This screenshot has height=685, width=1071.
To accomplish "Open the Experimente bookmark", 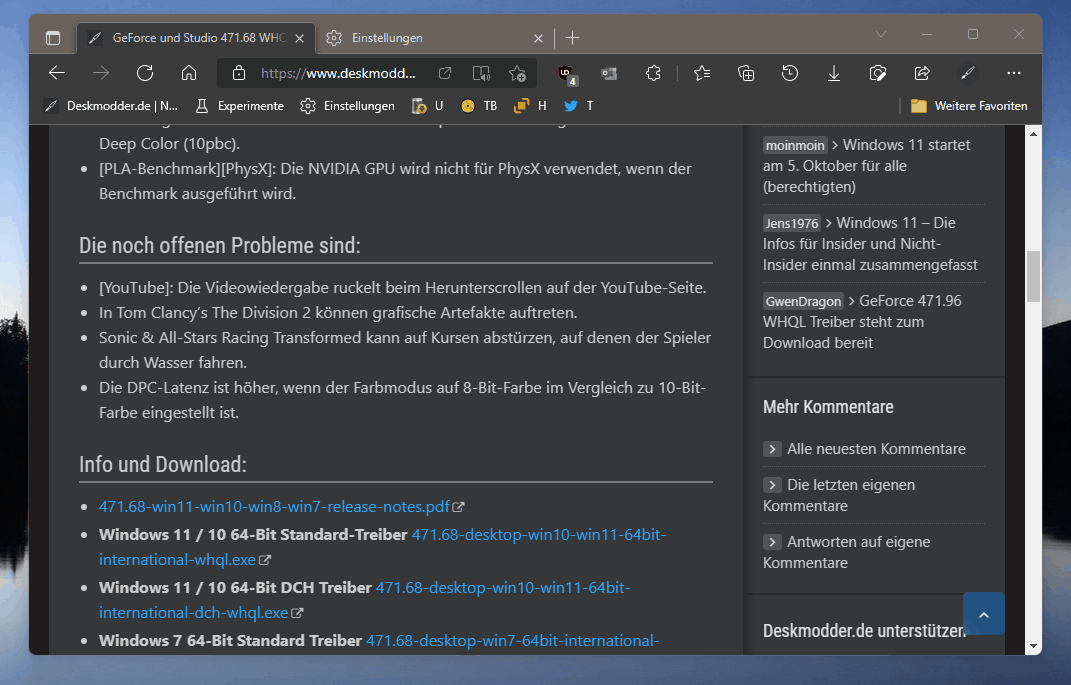I will coord(240,106).
